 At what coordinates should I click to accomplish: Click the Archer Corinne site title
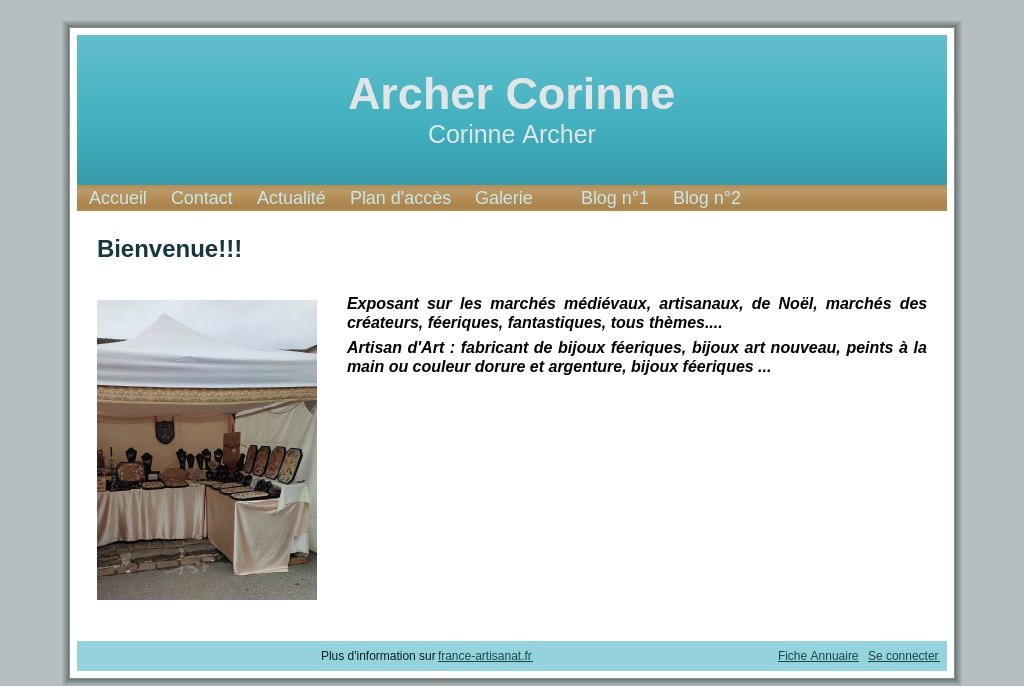click(x=512, y=94)
